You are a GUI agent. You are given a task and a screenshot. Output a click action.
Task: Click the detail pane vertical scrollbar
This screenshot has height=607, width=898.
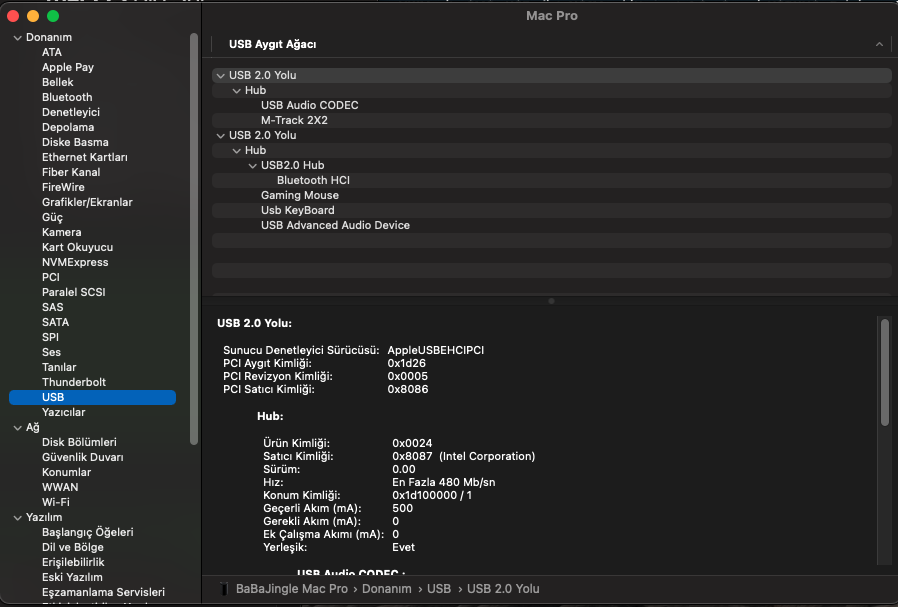point(885,372)
